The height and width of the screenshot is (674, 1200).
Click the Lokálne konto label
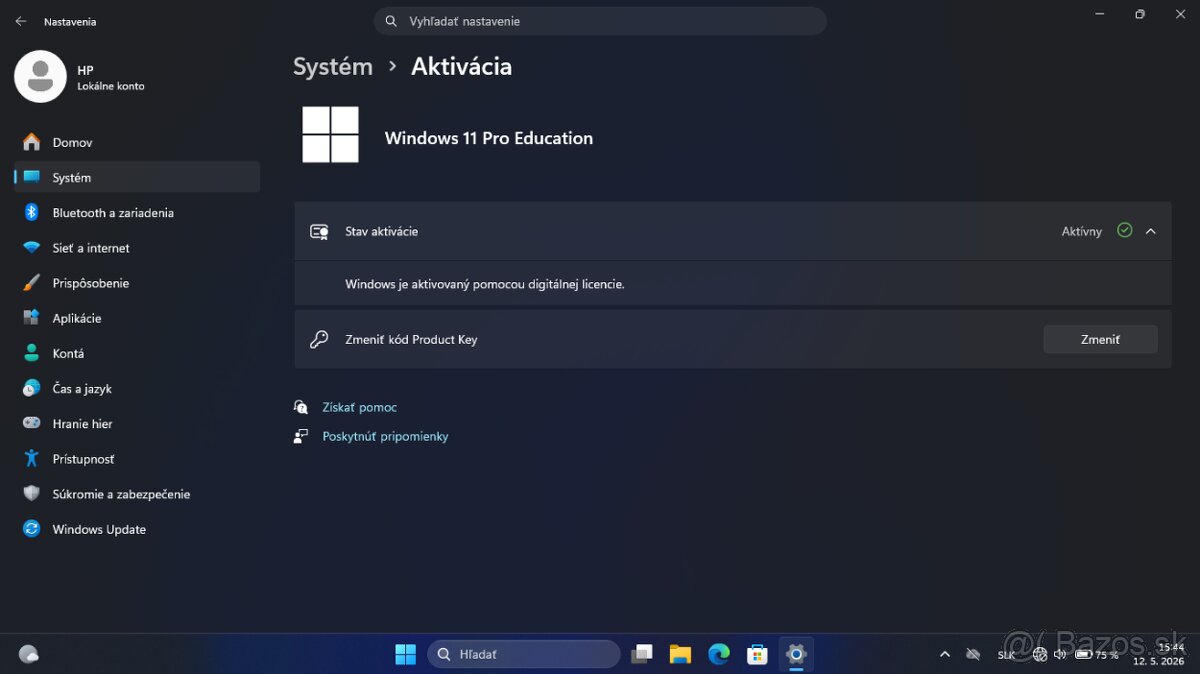pyautogui.click(x=111, y=86)
